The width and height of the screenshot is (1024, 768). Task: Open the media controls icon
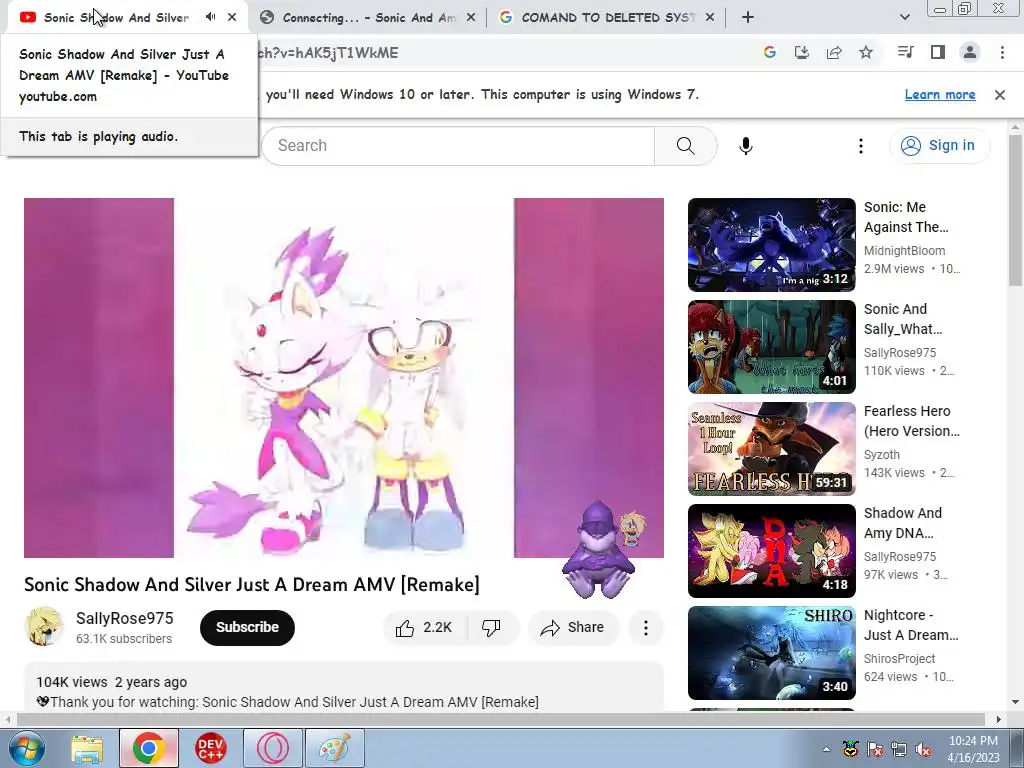pyautogui.click(x=906, y=52)
